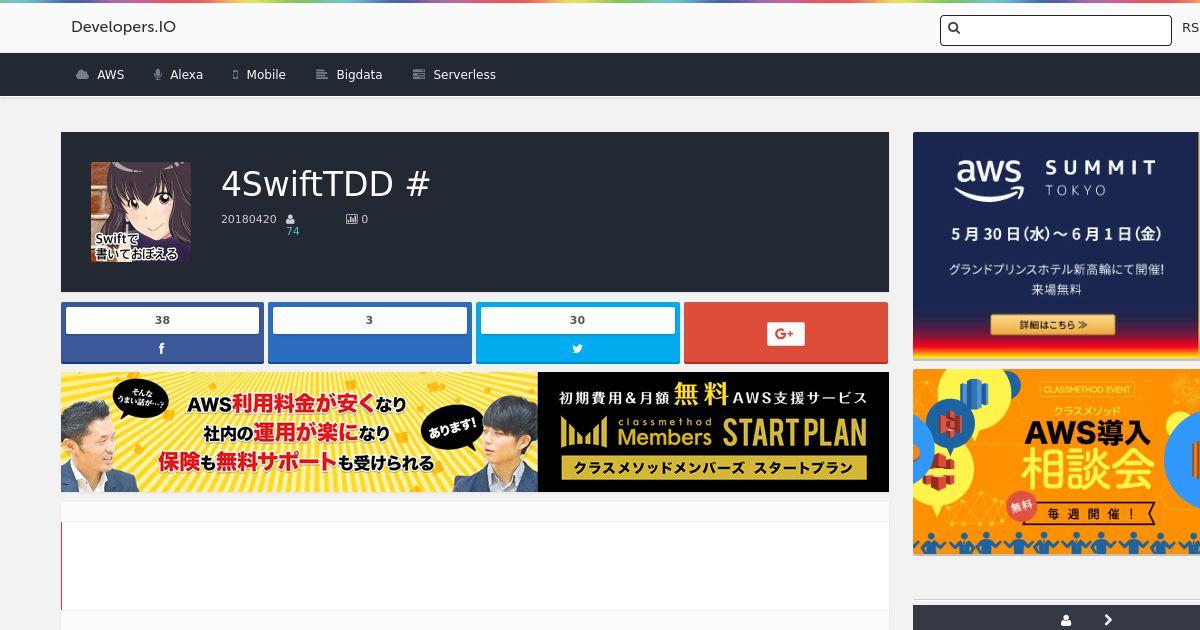
Task: Click the search magnifier icon
Action: 954,29
